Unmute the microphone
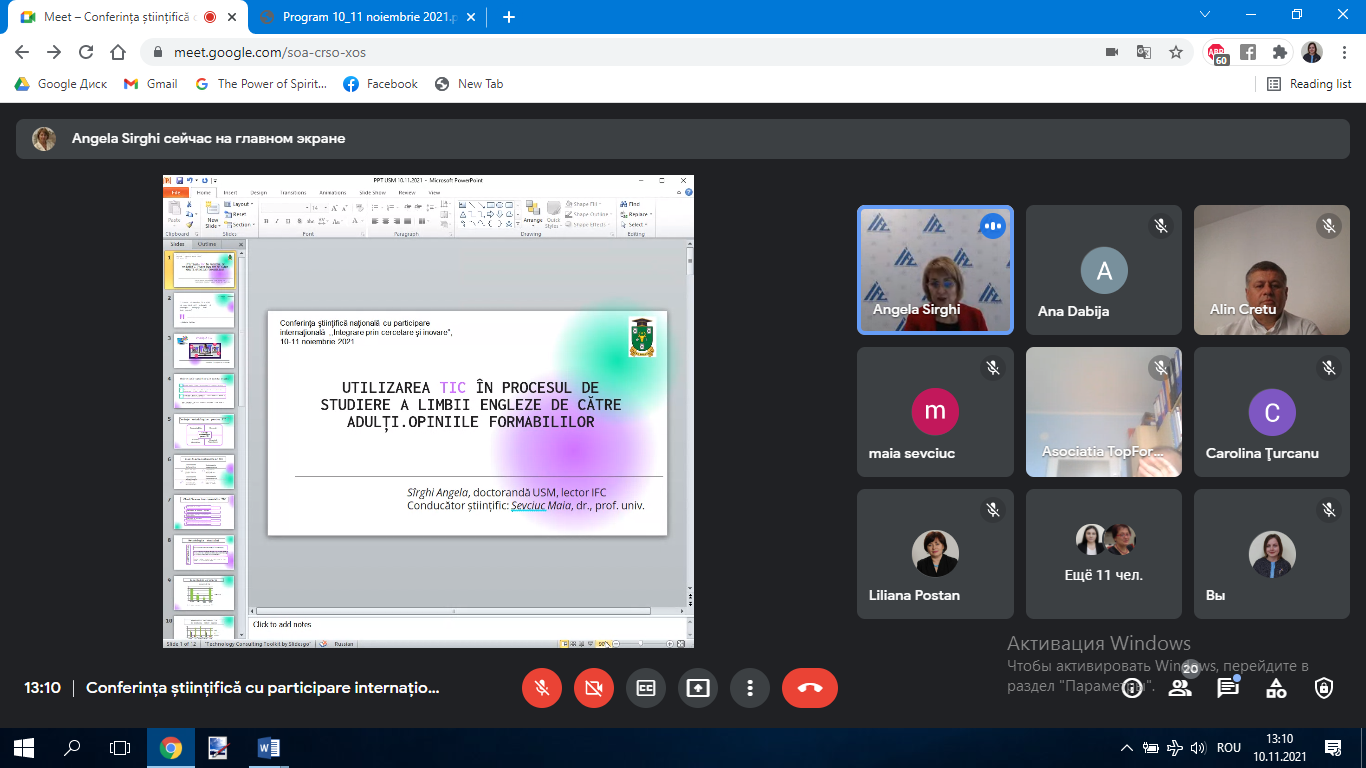Screen dimensions: 1366x768 [x=542, y=688]
